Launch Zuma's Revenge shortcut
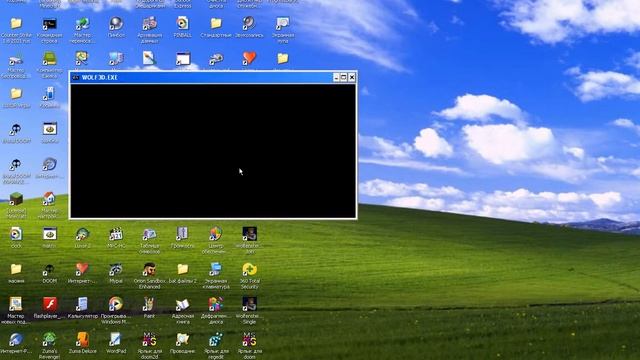This screenshot has height=360, width=640. (x=49, y=339)
